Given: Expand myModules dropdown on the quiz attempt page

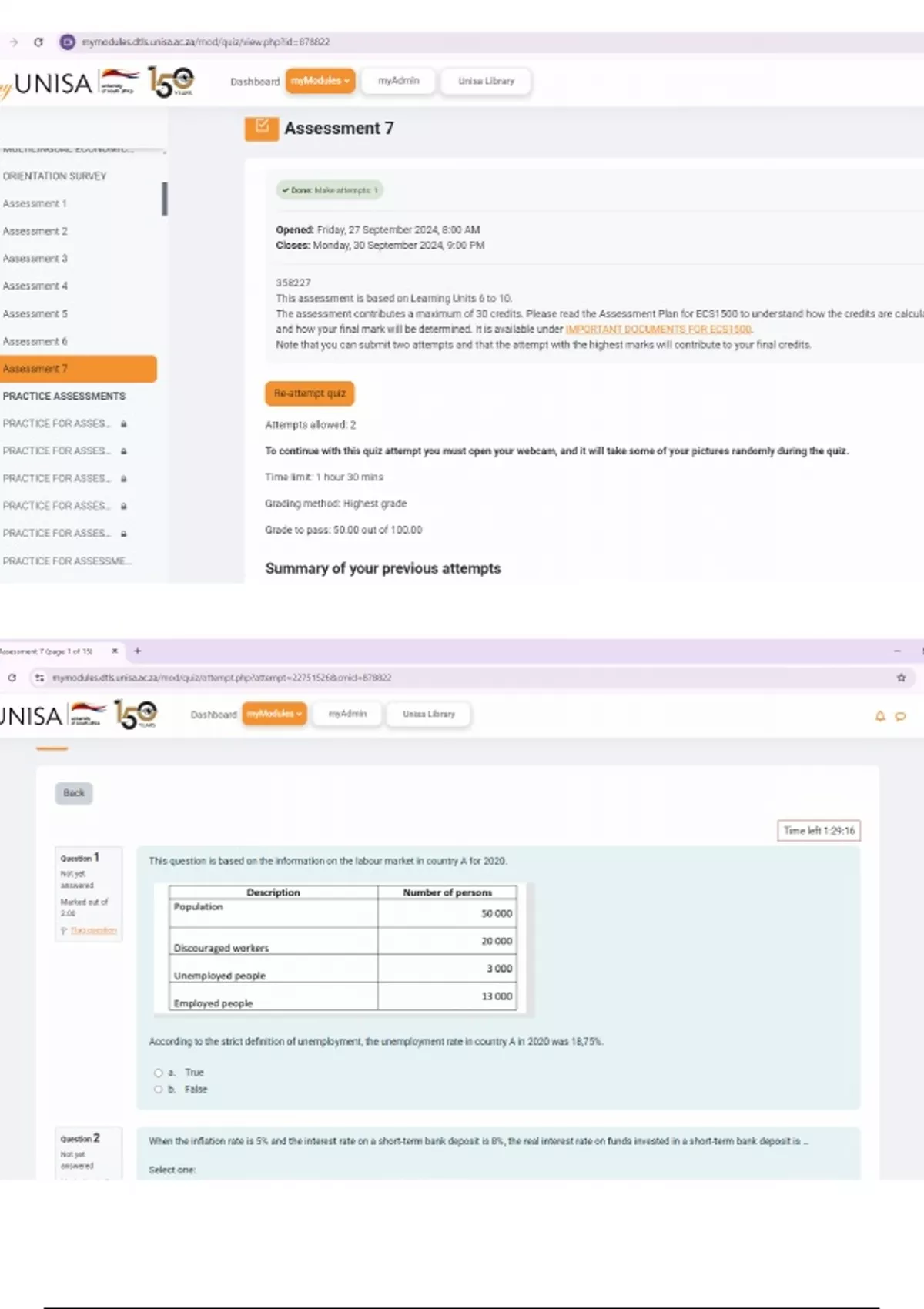Looking at the screenshot, I should coord(274,714).
